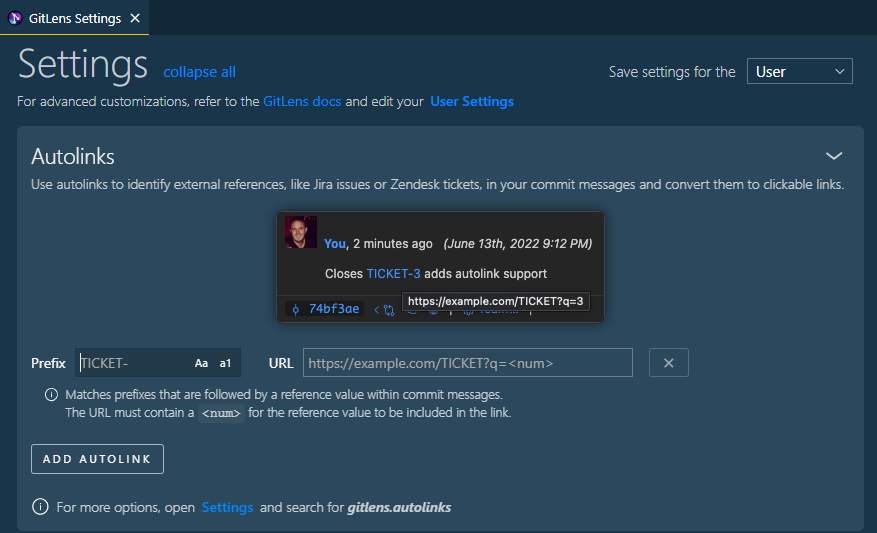Viewport: 877px width, 533px height.
Task: Click the TICKET-3 autolink in commit message
Action: click(x=393, y=273)
